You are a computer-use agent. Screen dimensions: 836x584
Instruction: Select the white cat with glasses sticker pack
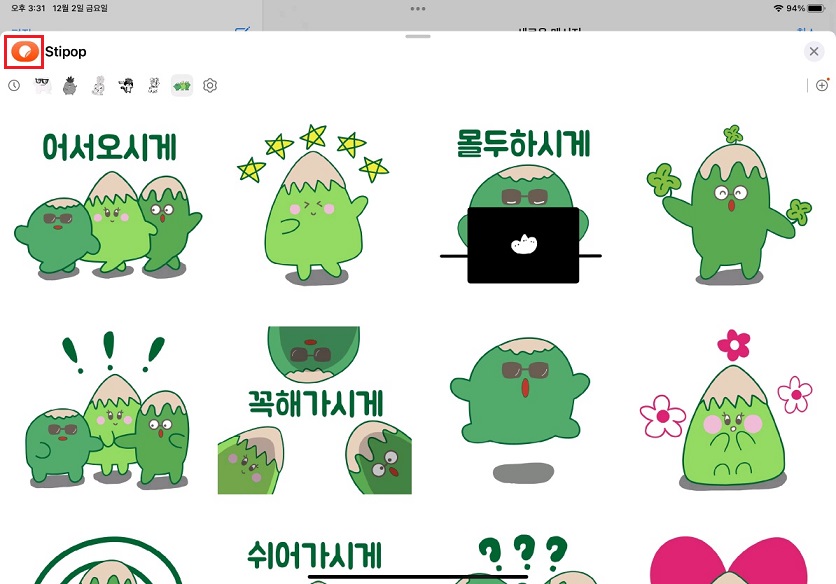pos(43,85)
